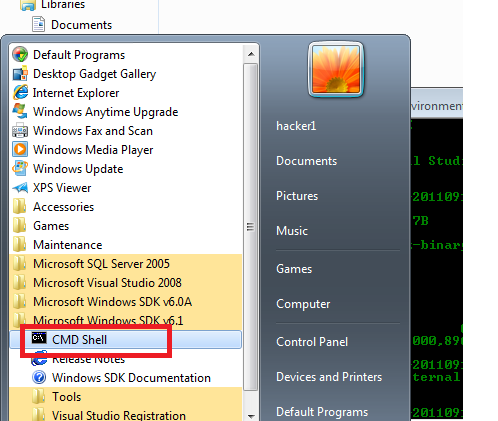Expand Microsoft SQL Server 2005 folder
Screen dimensions: 498x421
[x=126, y=264]
